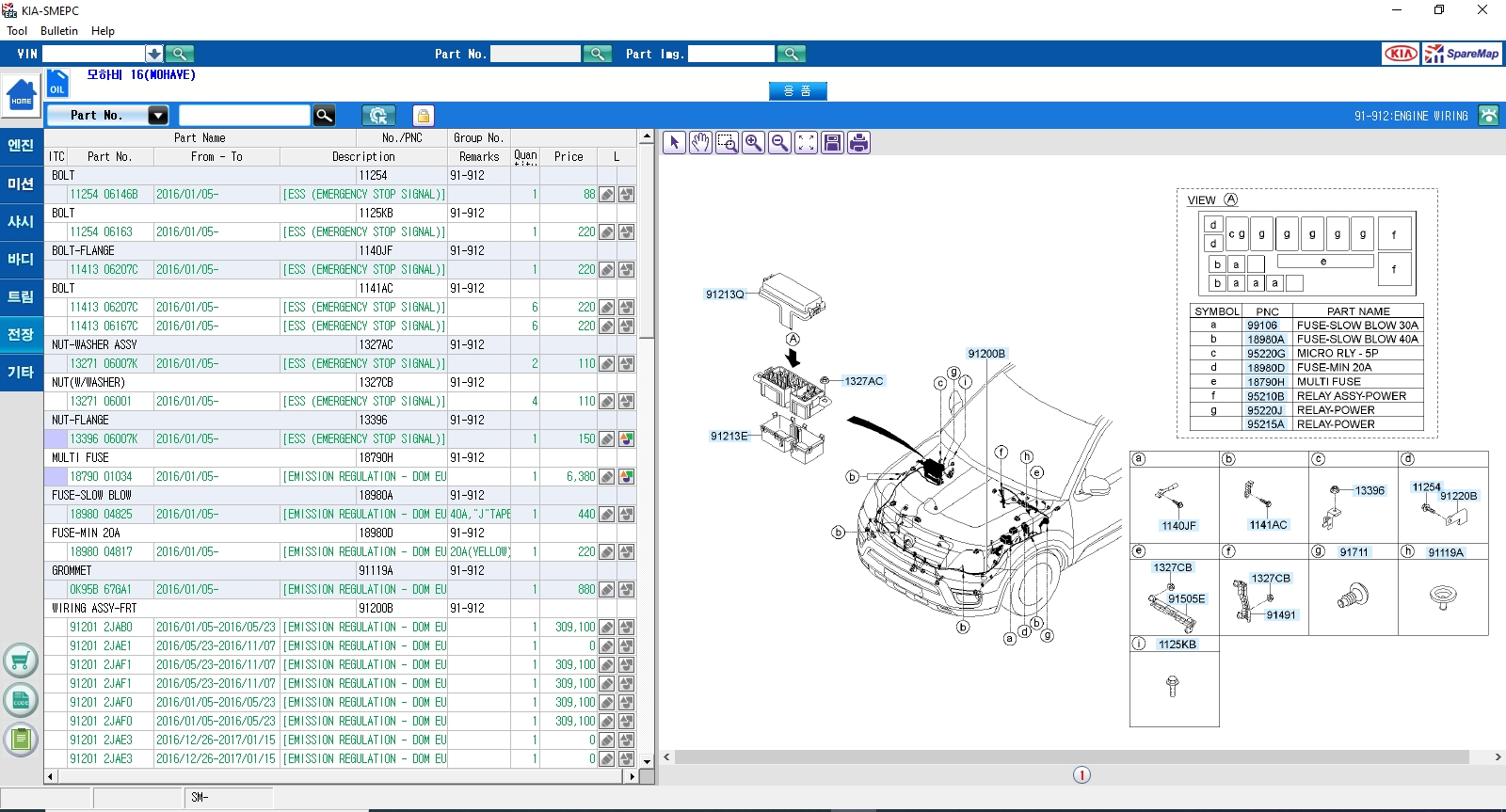Select part row 18980 04825

click(340, 515)
